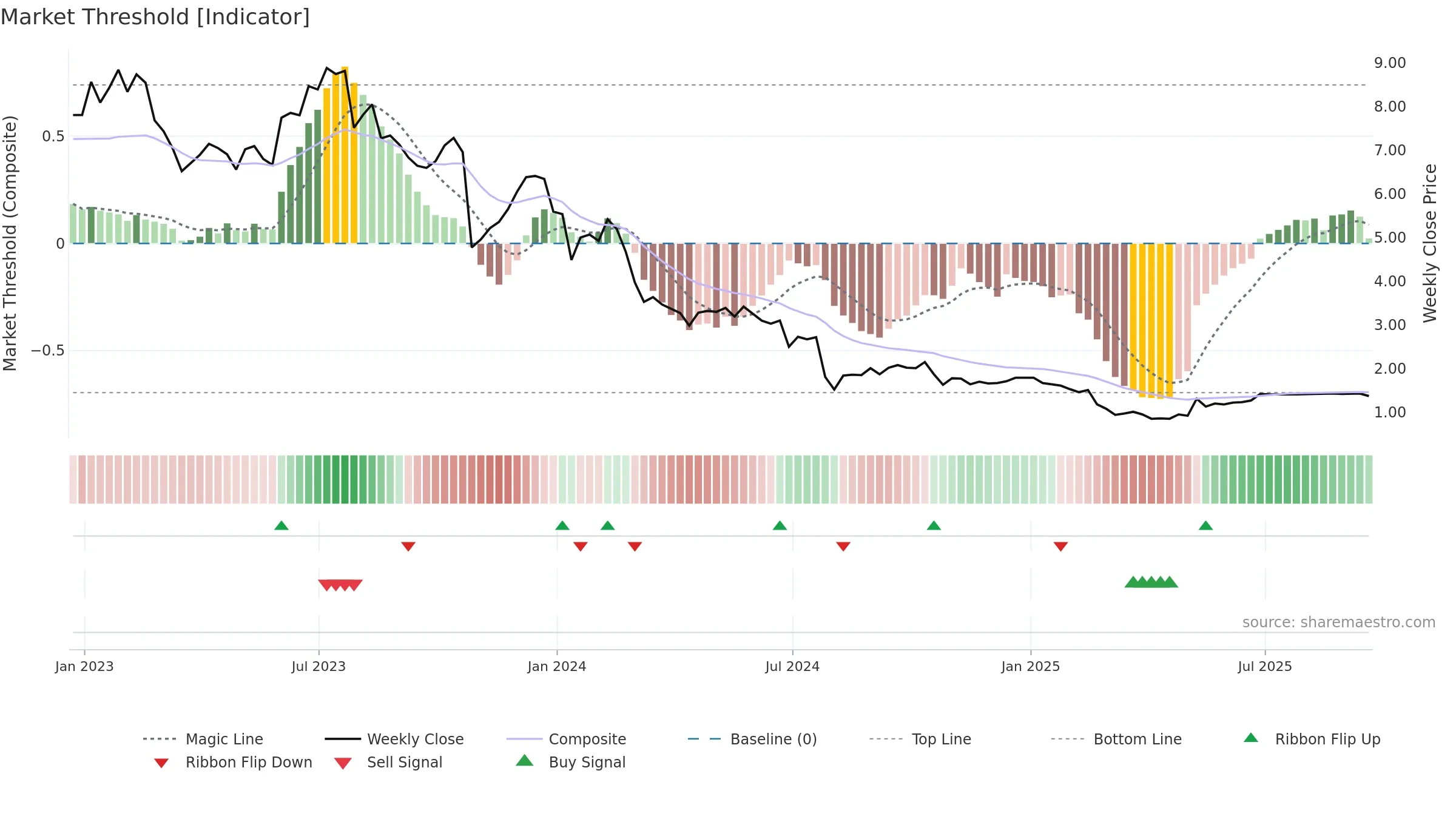Image resolution: width=1456 pixels, height=819 pixels.
Task: Toggle the Ribbon Flip Down legend entry
Action: pyautogui.click(x=233, y=762)
